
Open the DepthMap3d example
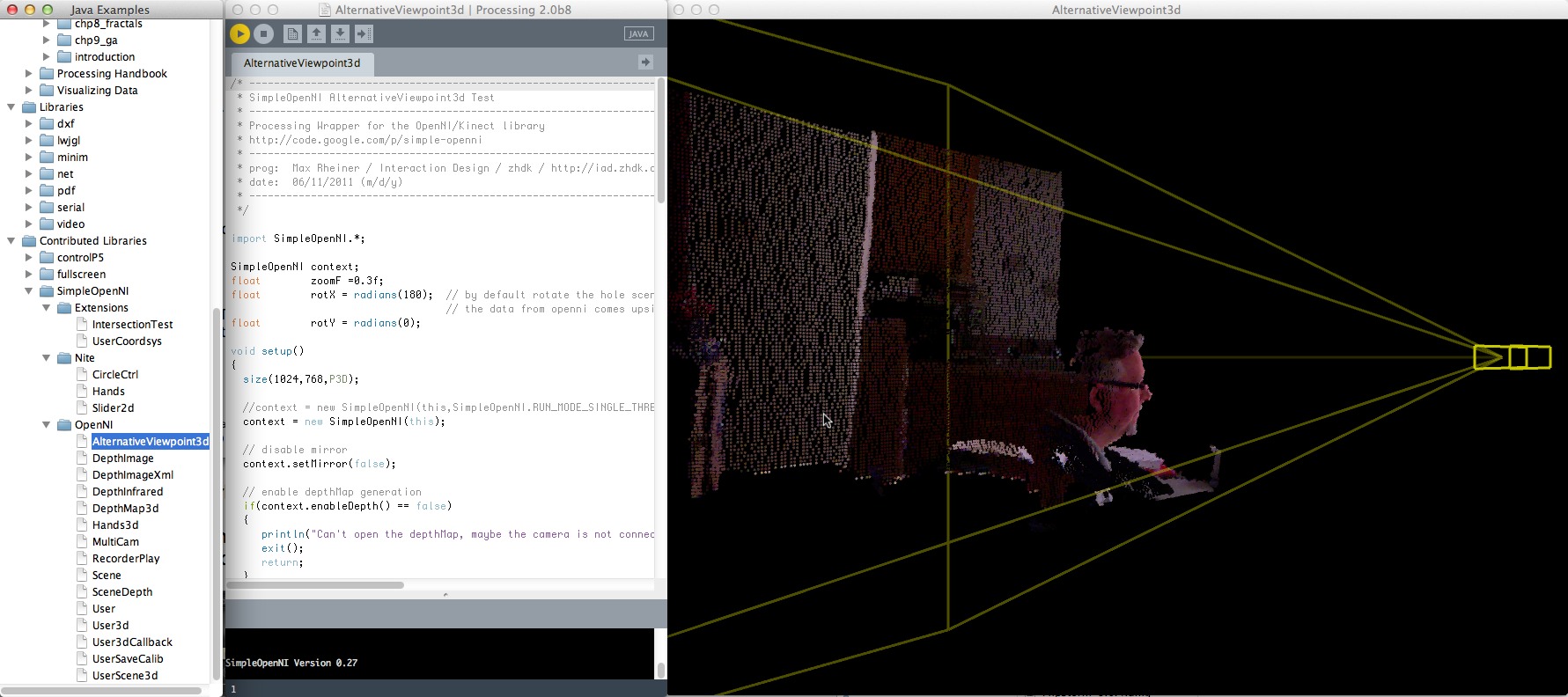pyautogui.click(x=125, y=509)
